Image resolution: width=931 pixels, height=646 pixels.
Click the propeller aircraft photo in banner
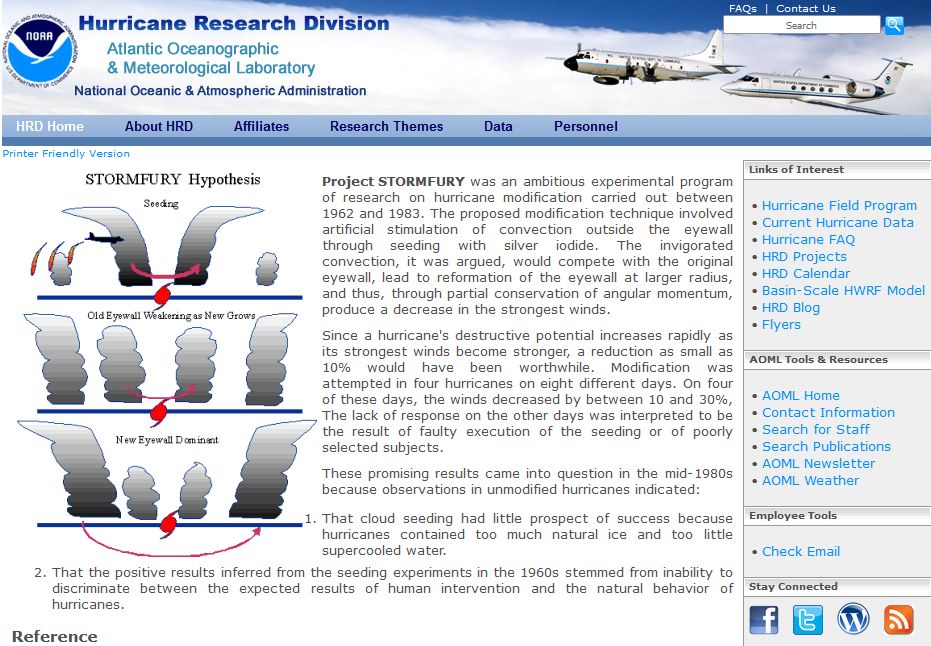(643, 61)
